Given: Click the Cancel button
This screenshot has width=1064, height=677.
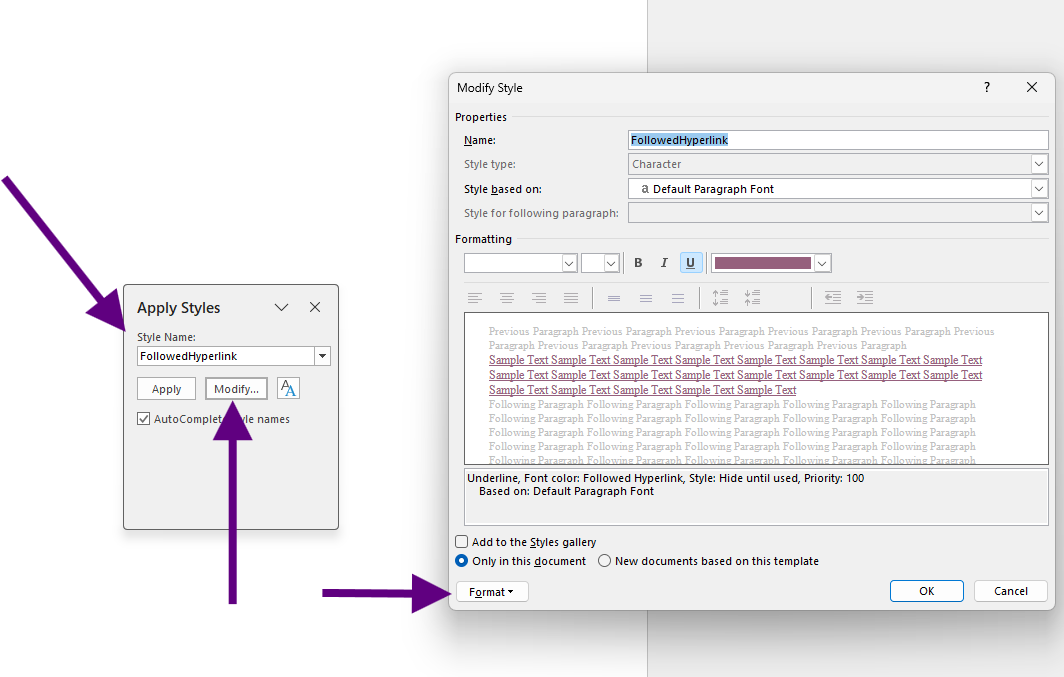Looking at the screenshot, I should point(1010,591).
